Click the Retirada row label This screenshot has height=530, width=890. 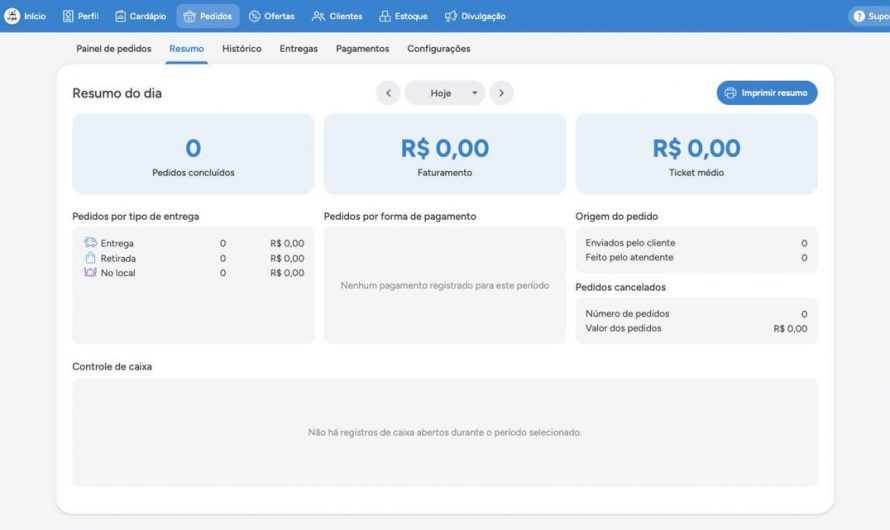click(x=118, y=258)
